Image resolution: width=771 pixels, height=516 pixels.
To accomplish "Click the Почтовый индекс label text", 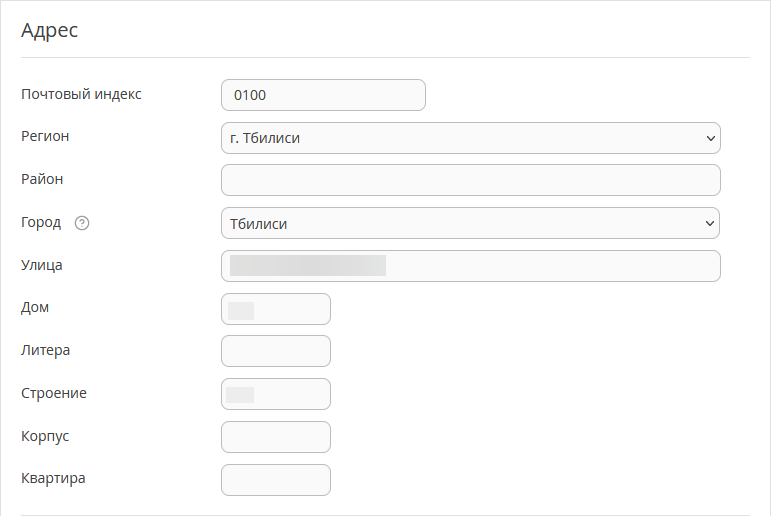I will click(81, 94).
